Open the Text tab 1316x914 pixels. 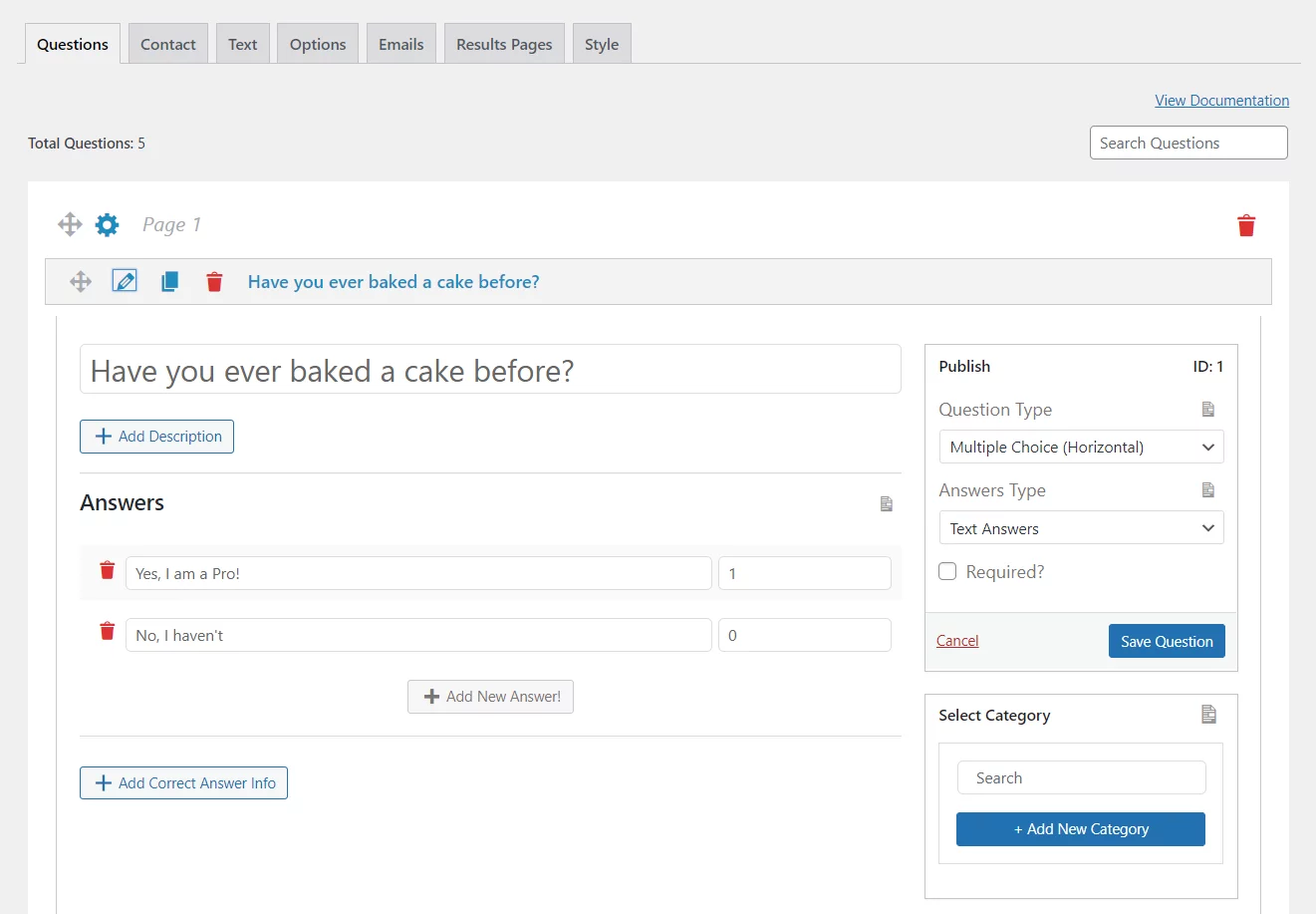coord(243,44)
